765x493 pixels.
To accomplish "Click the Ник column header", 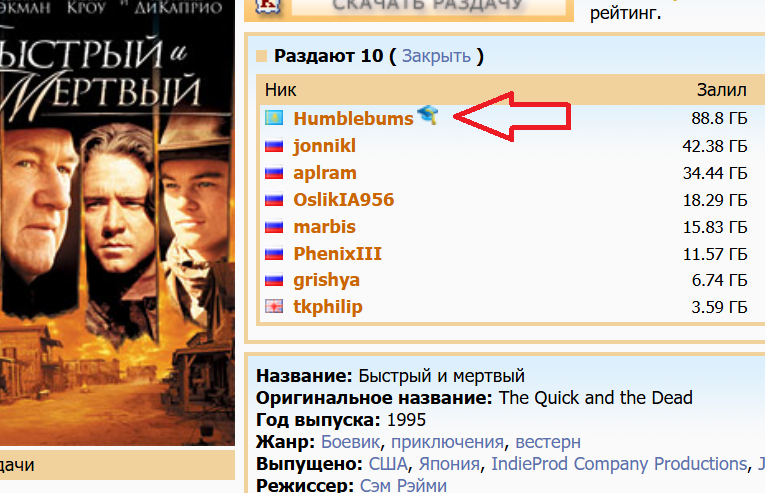I will [281, 90].
